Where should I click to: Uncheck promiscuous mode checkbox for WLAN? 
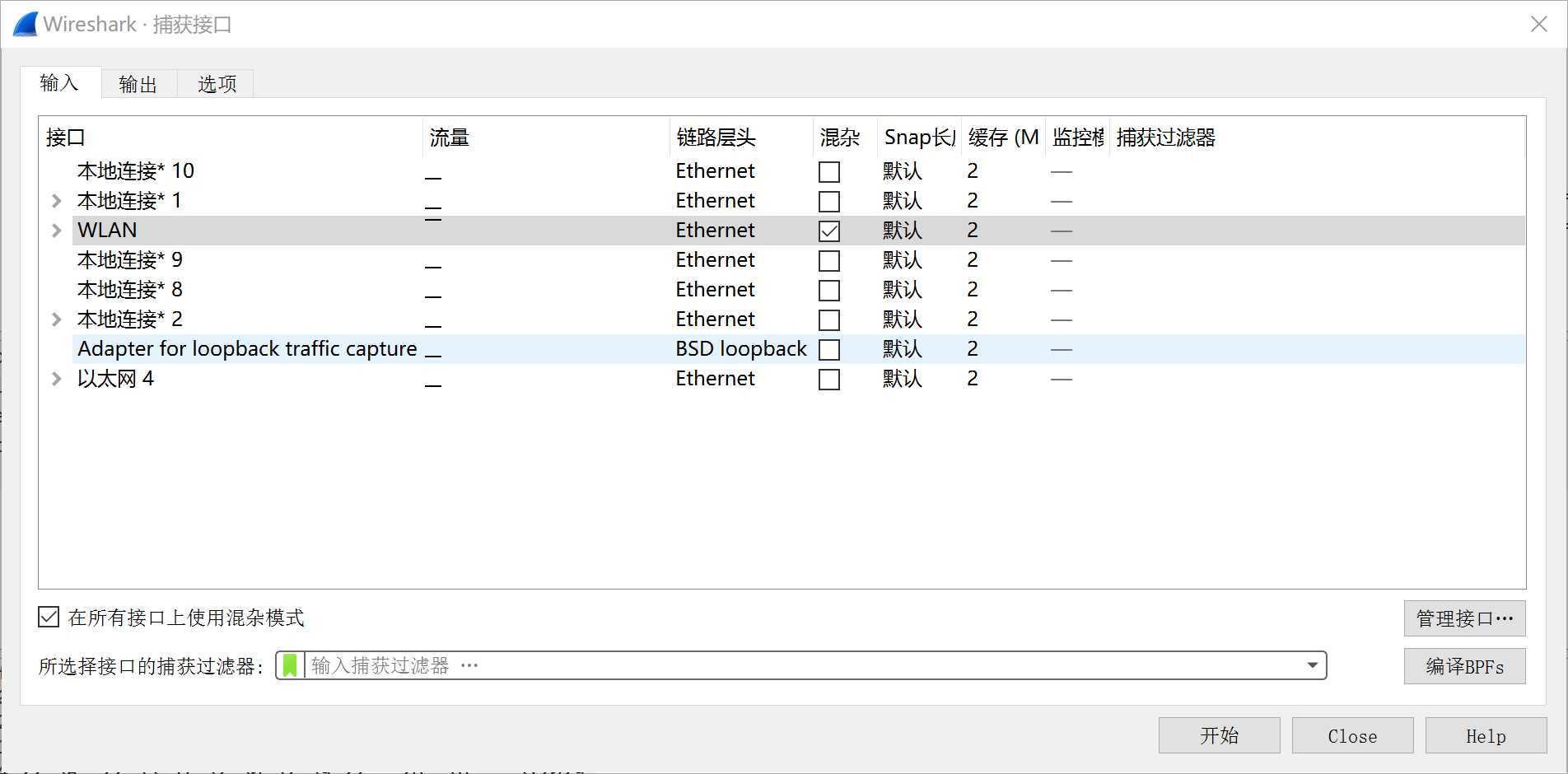point(829,231)
